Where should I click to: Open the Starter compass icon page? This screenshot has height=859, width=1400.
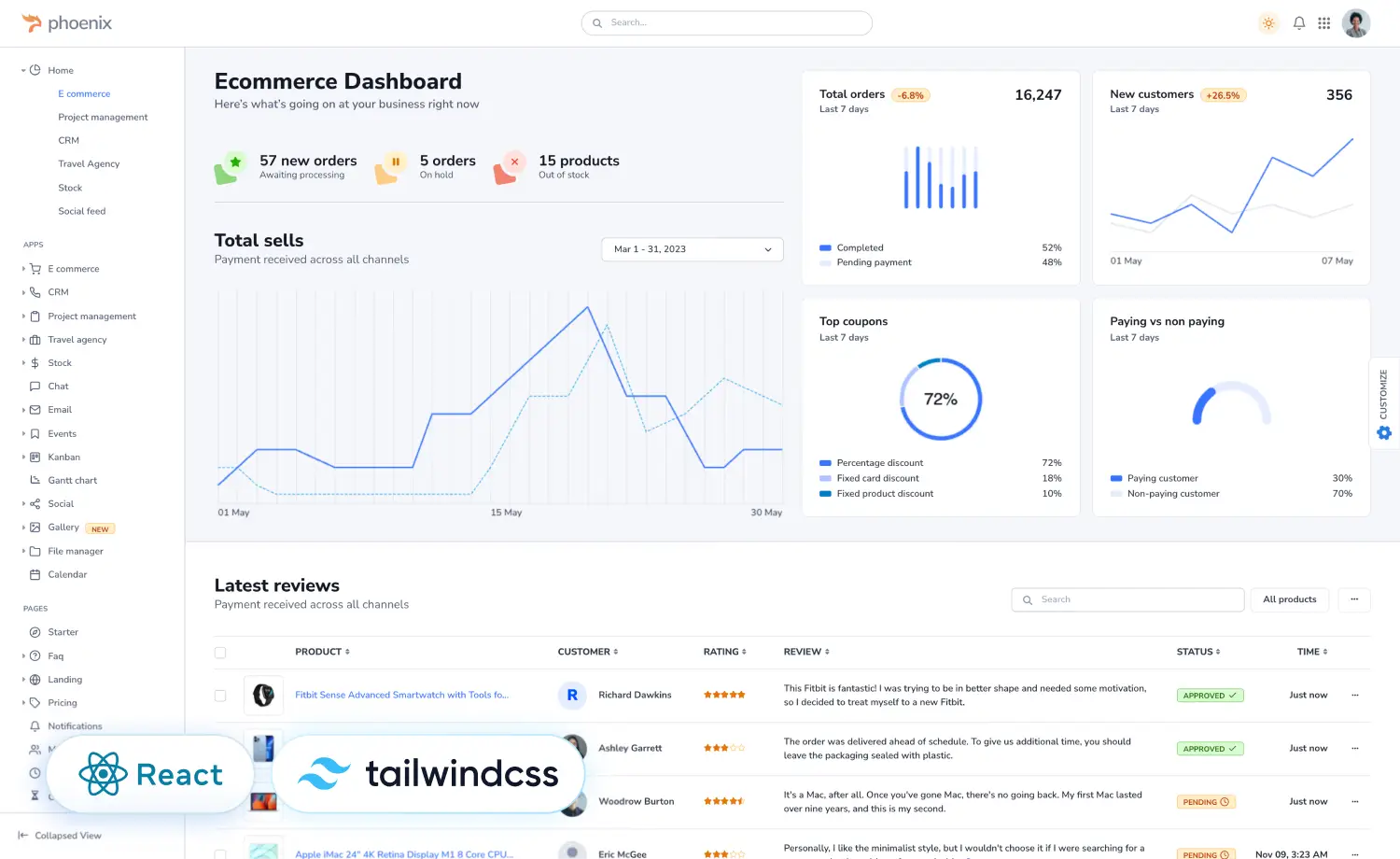pyautogui.click(x=35, y=633)
